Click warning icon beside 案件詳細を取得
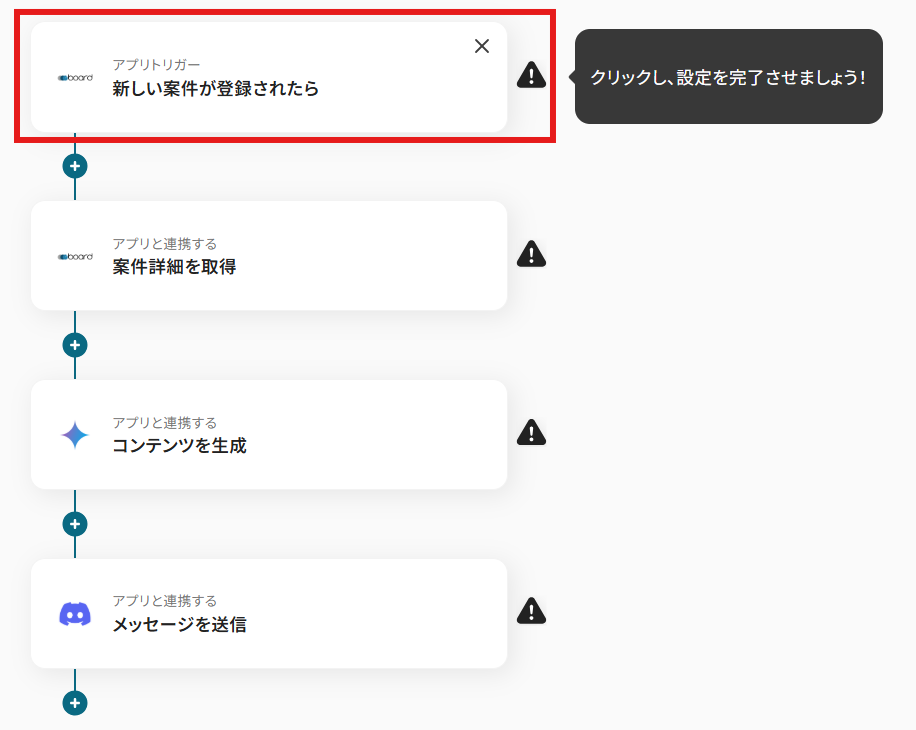Screen dimensions: 916x730 [531, 253]
